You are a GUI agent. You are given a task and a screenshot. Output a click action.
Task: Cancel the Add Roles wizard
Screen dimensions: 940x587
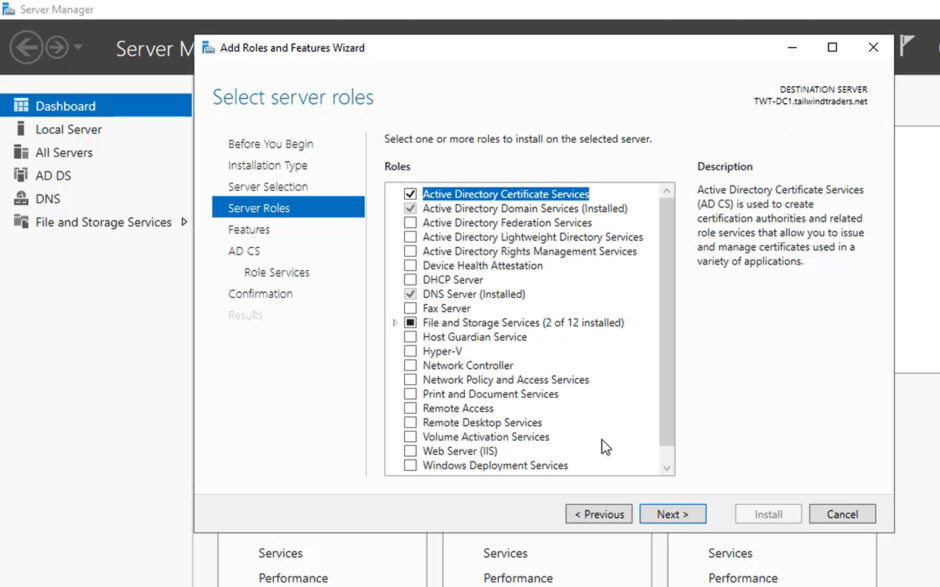pos(842,513)
